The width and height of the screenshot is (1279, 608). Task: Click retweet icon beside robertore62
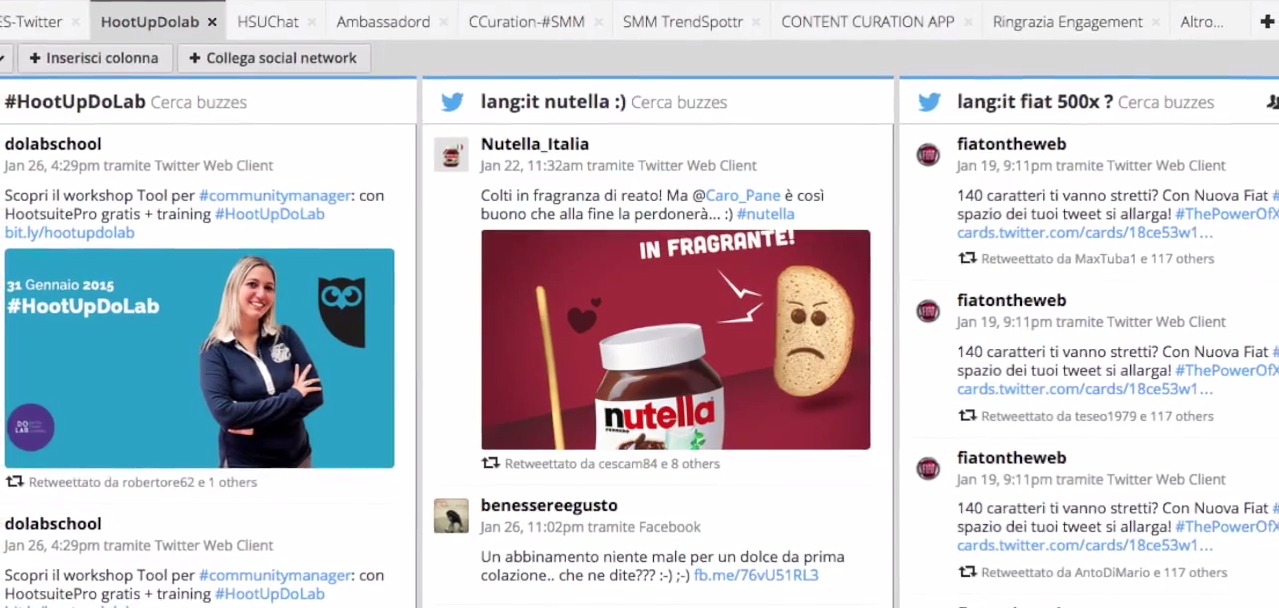point(14,482)
